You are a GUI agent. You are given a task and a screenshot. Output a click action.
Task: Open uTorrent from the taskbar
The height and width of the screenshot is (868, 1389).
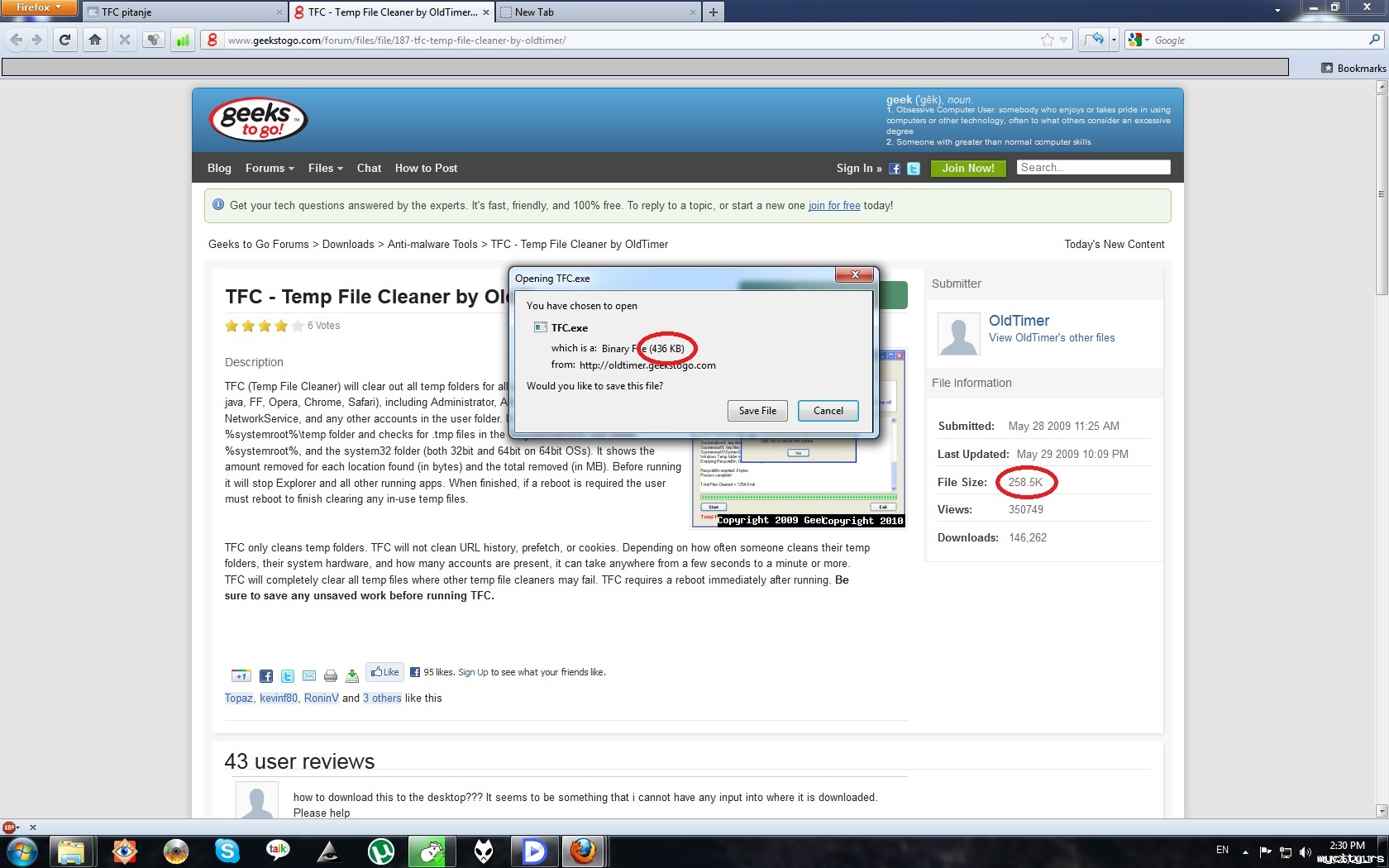pyautogui.click(x=380, y=851)
